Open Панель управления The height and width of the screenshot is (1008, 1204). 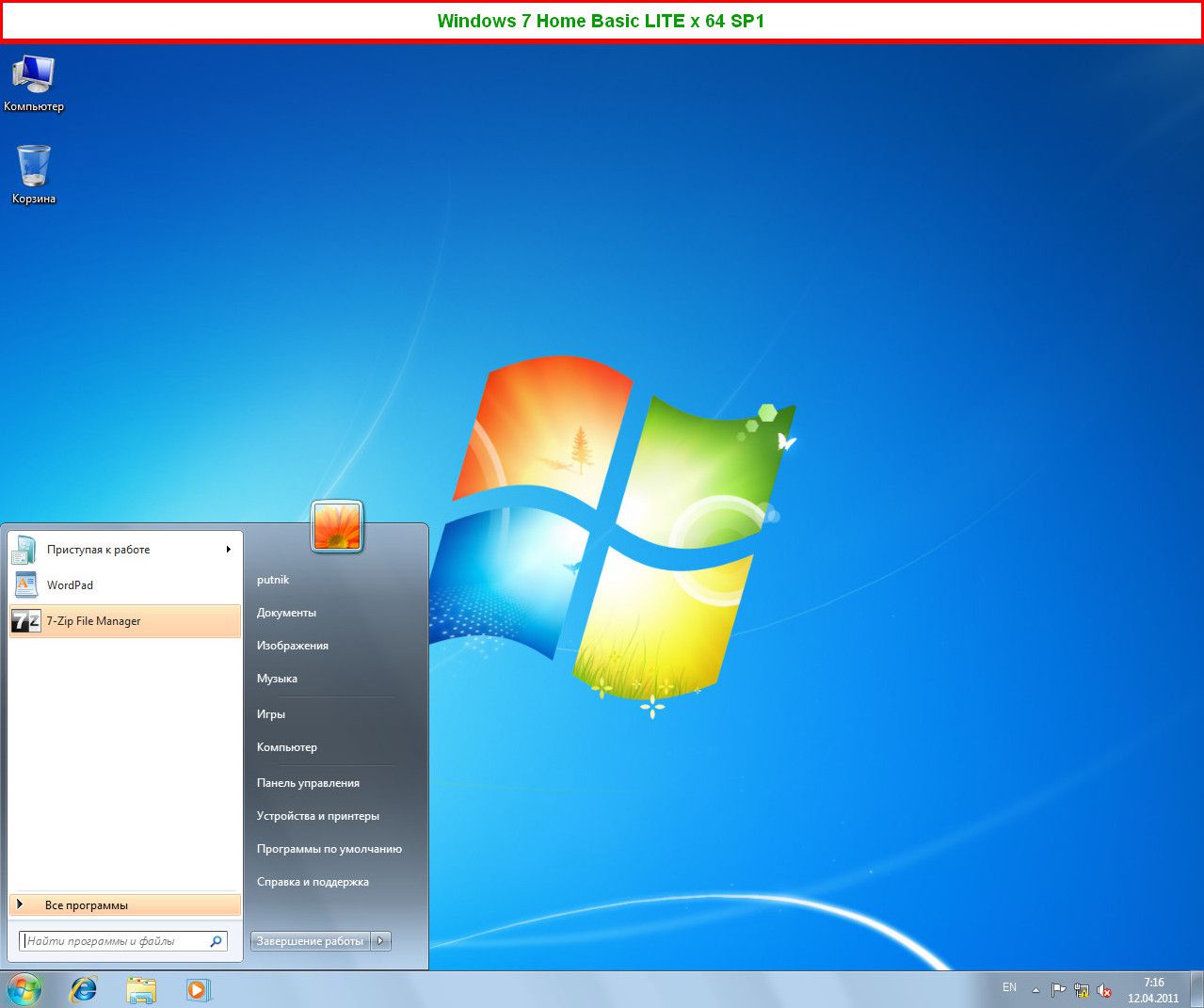point(308,783)
